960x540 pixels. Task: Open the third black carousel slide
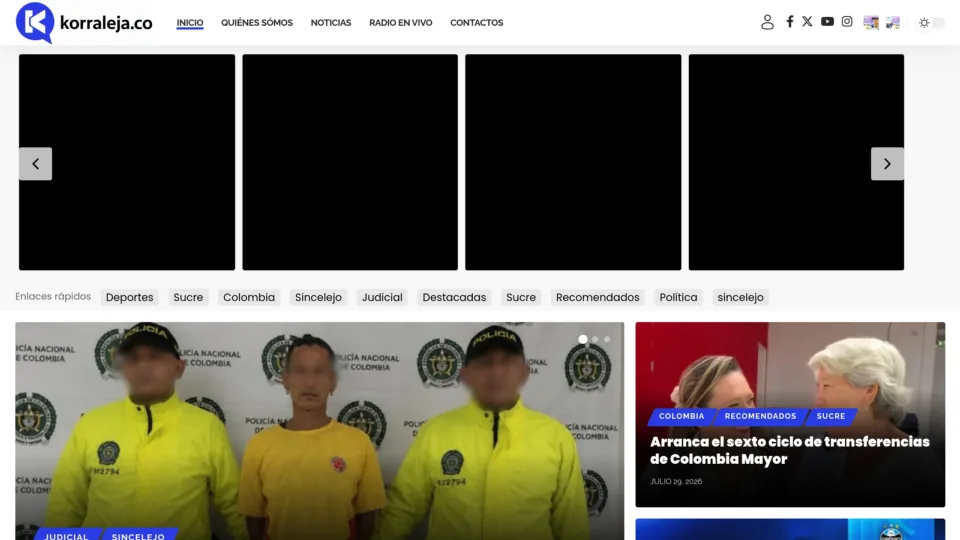point(573,162)
